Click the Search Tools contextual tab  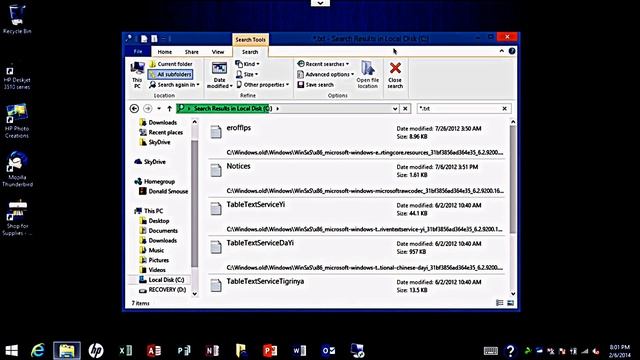[x=250, y=40]
